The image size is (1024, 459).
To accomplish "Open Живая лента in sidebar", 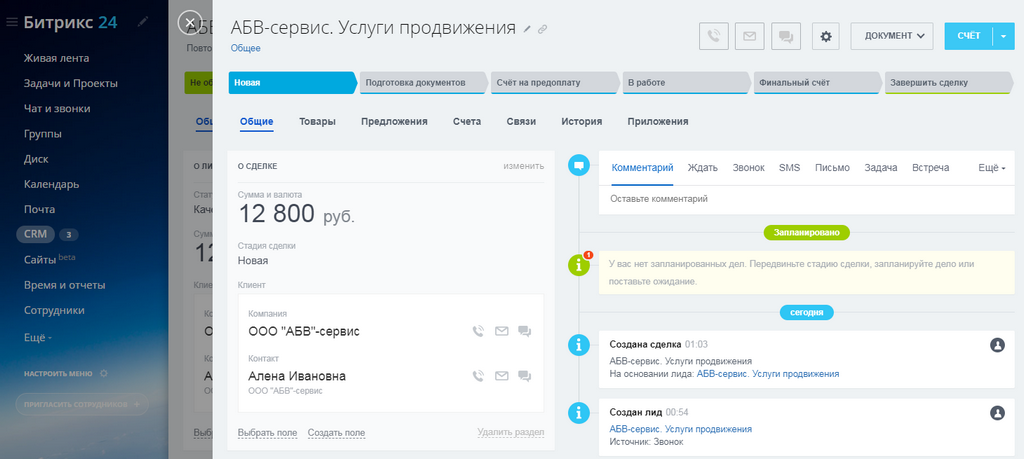I will pos(57,58).
